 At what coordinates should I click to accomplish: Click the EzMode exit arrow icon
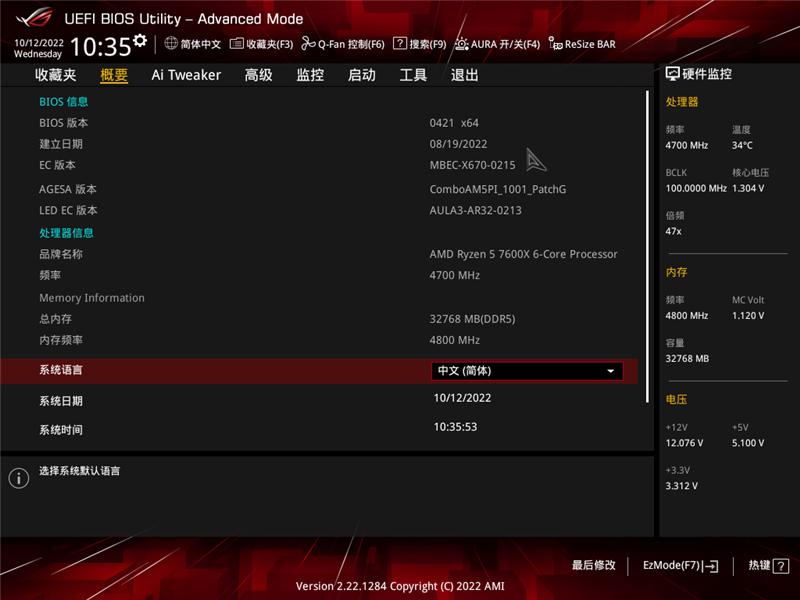click(711, 566)
